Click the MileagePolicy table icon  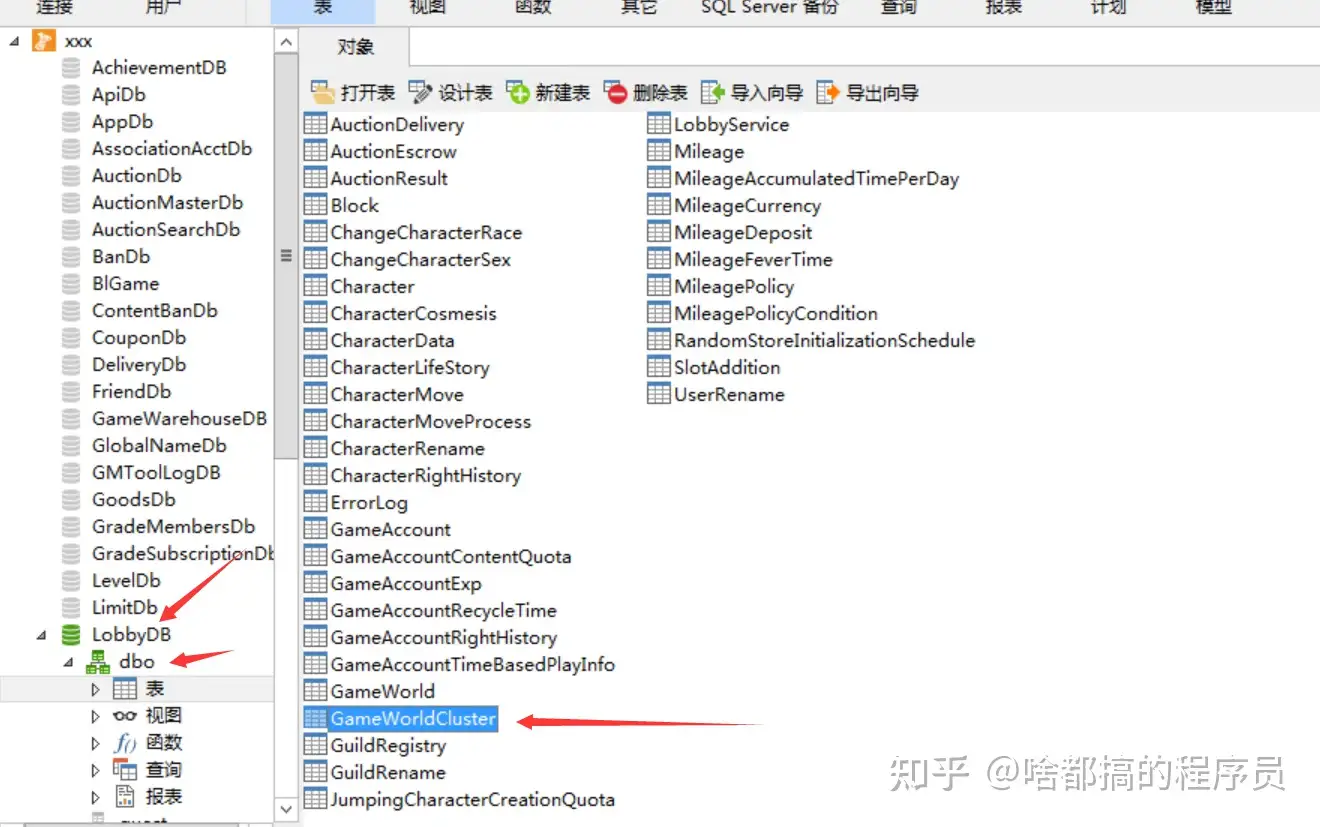click(659, 287)
